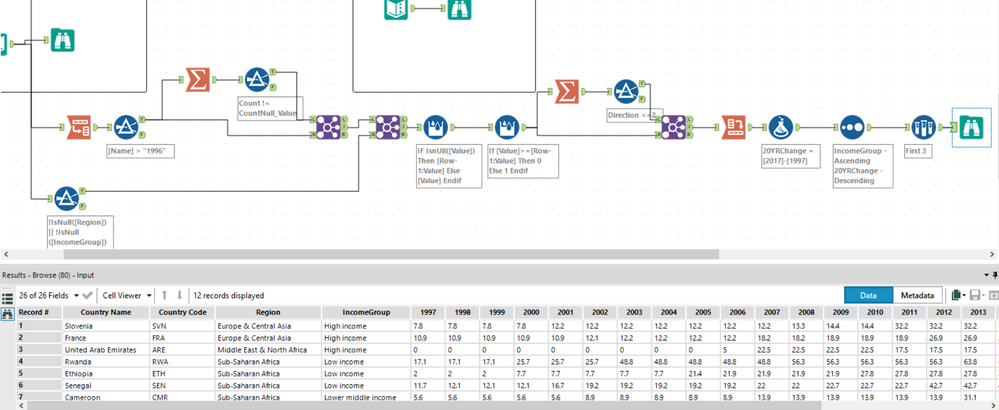Select the Filter tool [Name] > "1996"
This screenshot has width=999, height=410.
pos(126,127)
